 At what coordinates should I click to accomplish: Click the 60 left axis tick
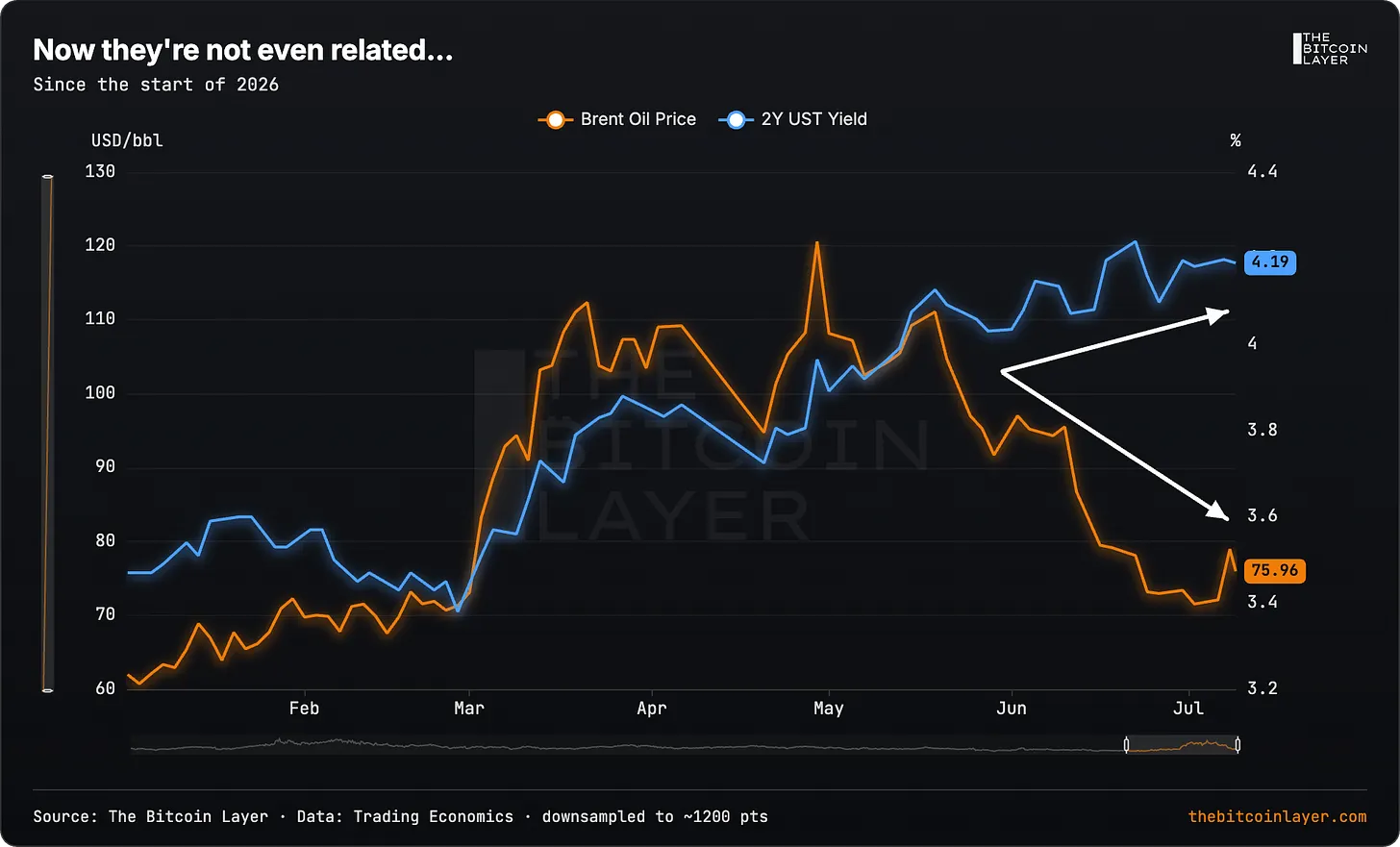point(105,687)
